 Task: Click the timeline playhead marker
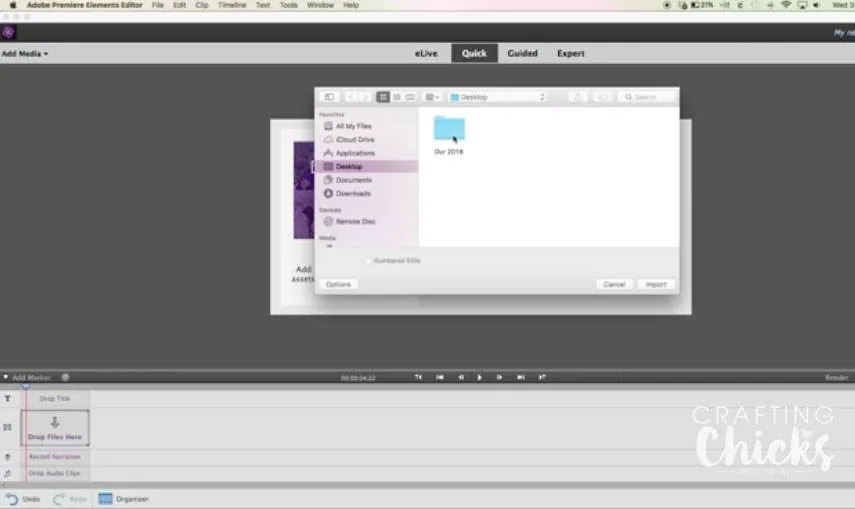[26, 386]
